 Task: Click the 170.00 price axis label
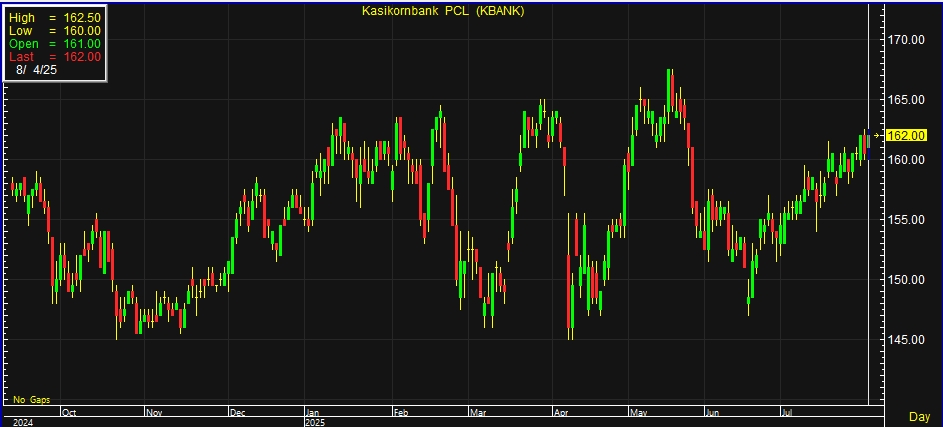tap(906, 40)
